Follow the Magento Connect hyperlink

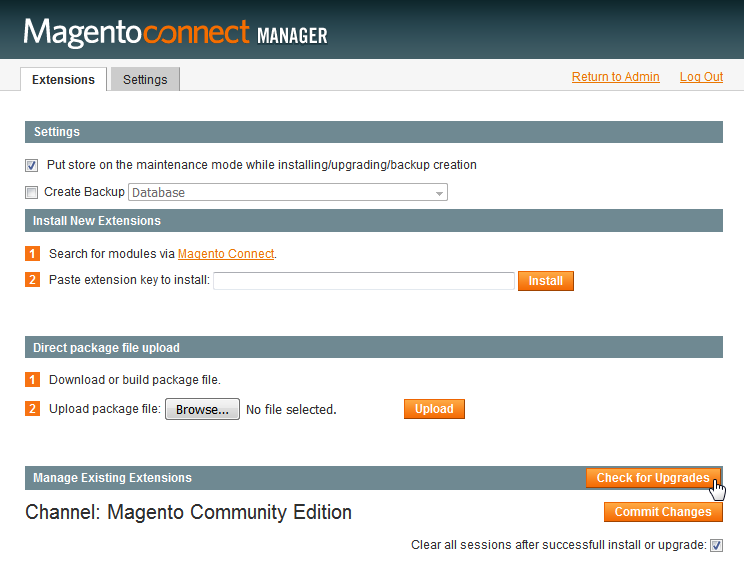point(226,254)
